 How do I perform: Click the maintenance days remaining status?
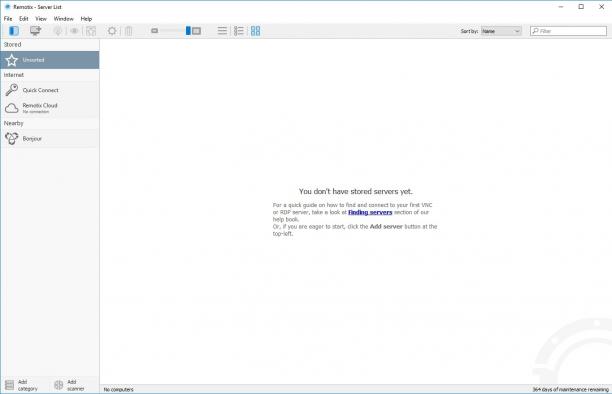570,389
